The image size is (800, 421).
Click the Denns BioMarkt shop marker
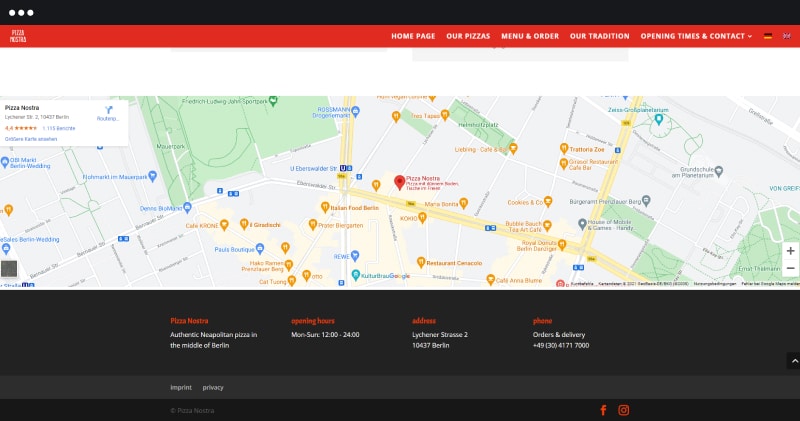(187, 207)
